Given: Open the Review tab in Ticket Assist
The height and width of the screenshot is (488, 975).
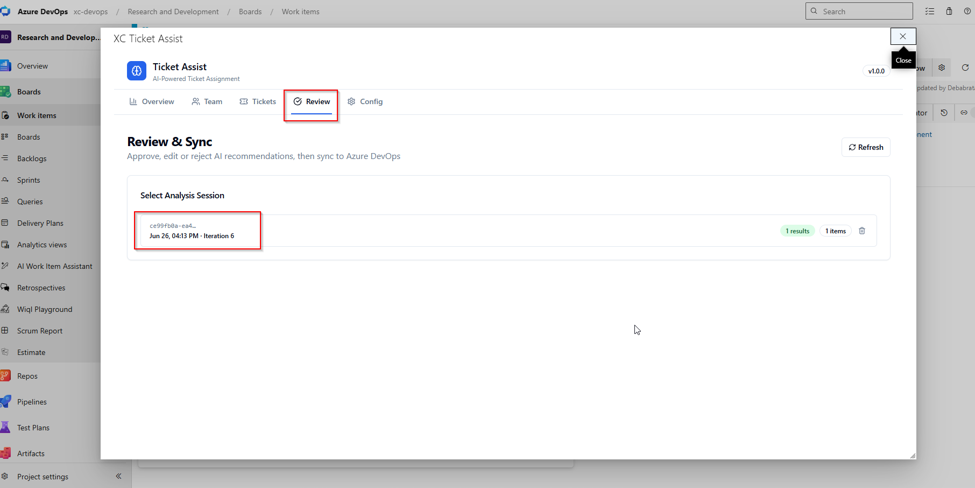Looking at the screenshot, I should 312,101.
